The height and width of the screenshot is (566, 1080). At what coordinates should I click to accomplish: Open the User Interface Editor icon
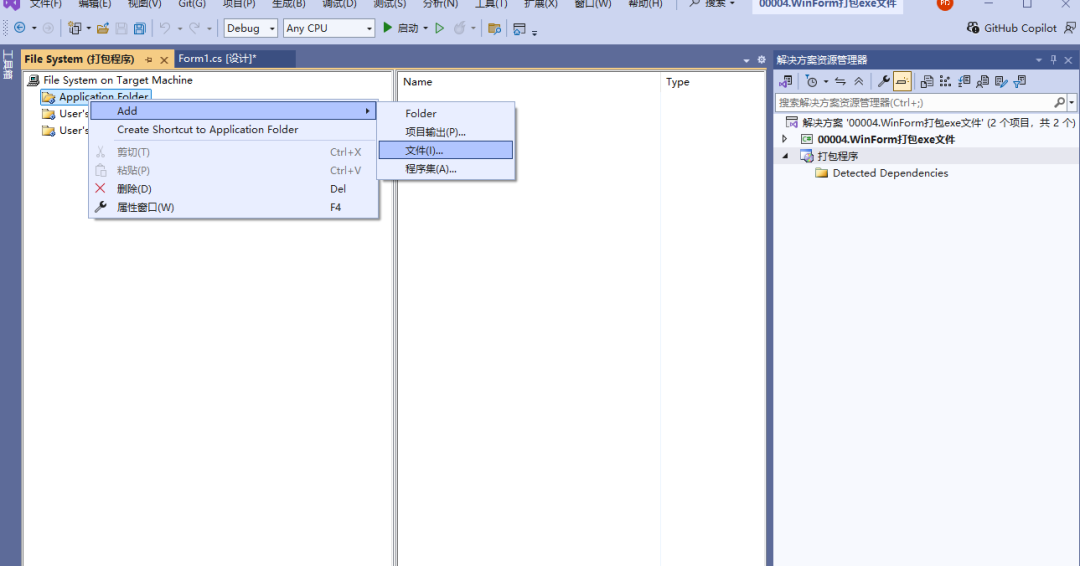(x=982, y=81)
